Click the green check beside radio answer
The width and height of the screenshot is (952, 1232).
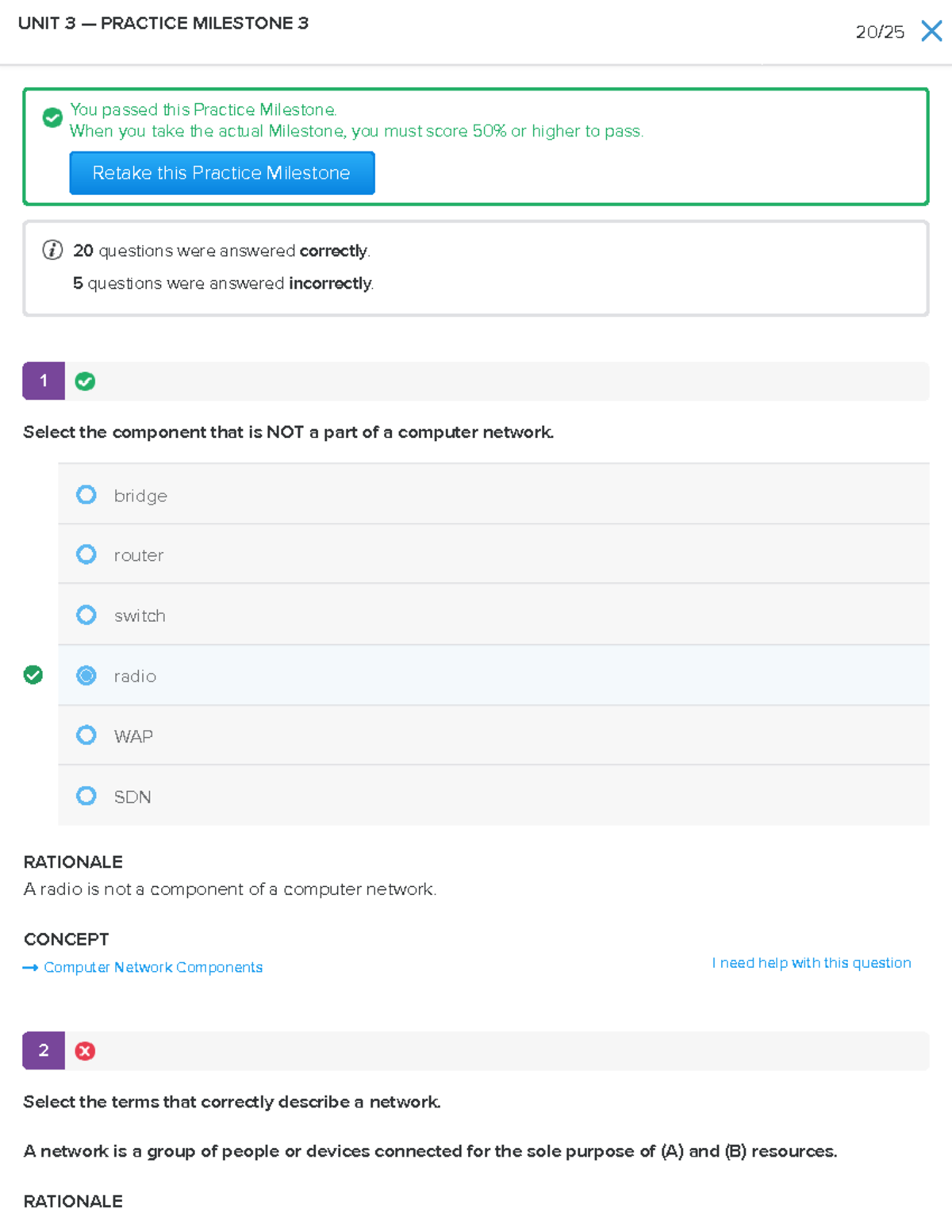[x=33, y=675]
